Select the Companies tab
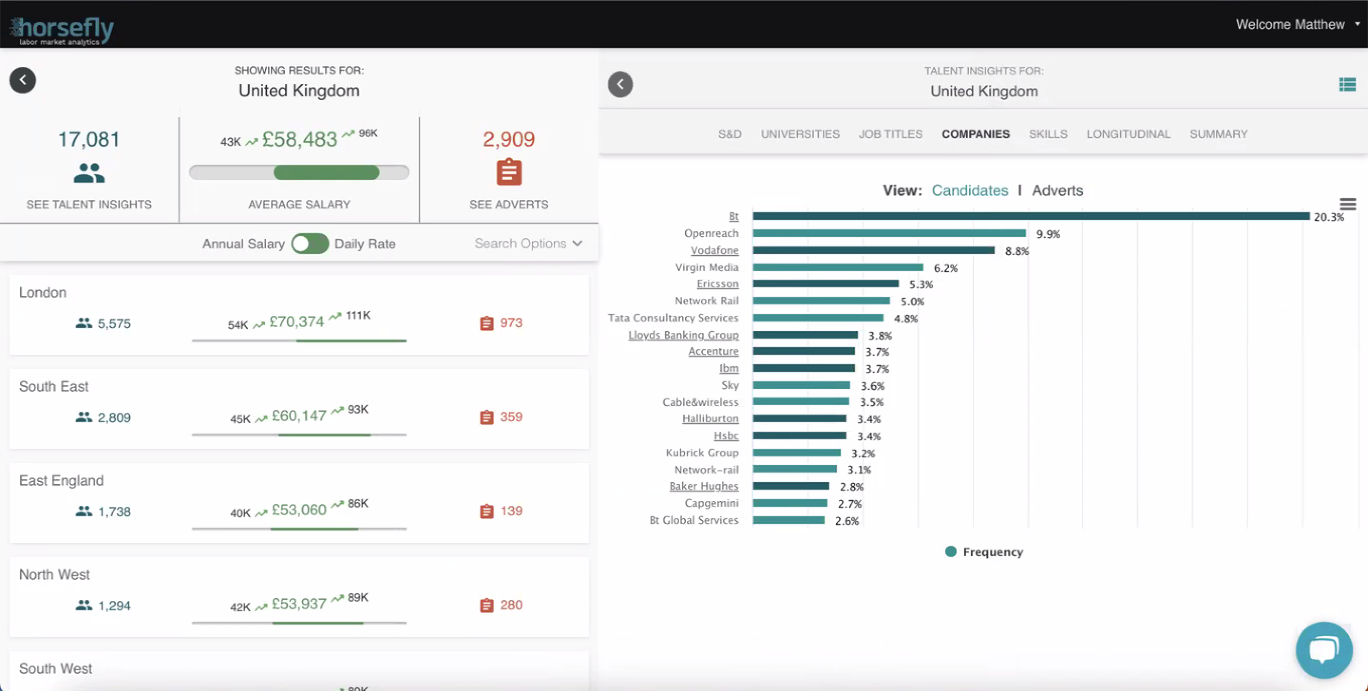This screenshot has width=1368, height=691. point(976,134)
